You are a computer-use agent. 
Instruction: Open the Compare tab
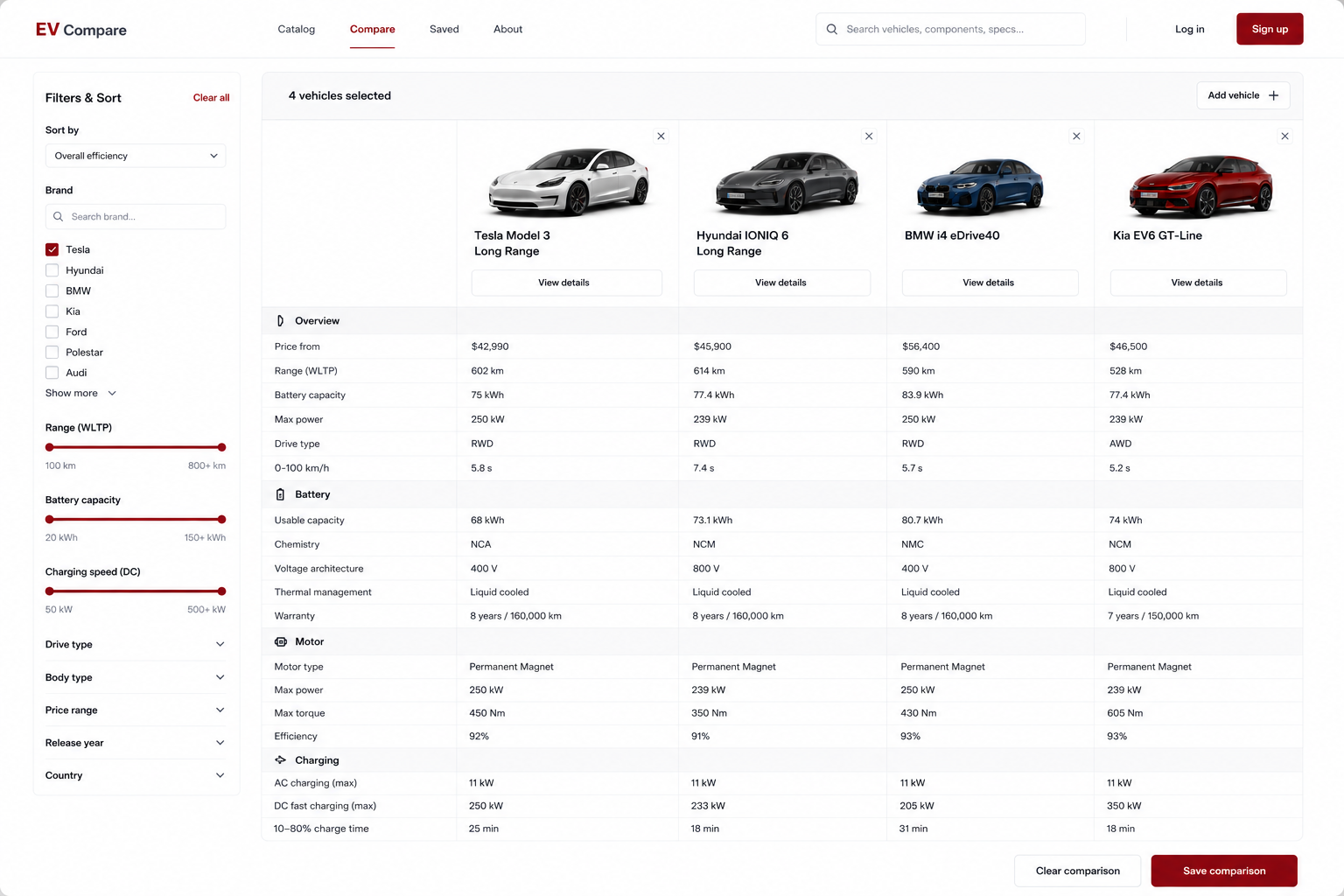[x=373, y=29]
